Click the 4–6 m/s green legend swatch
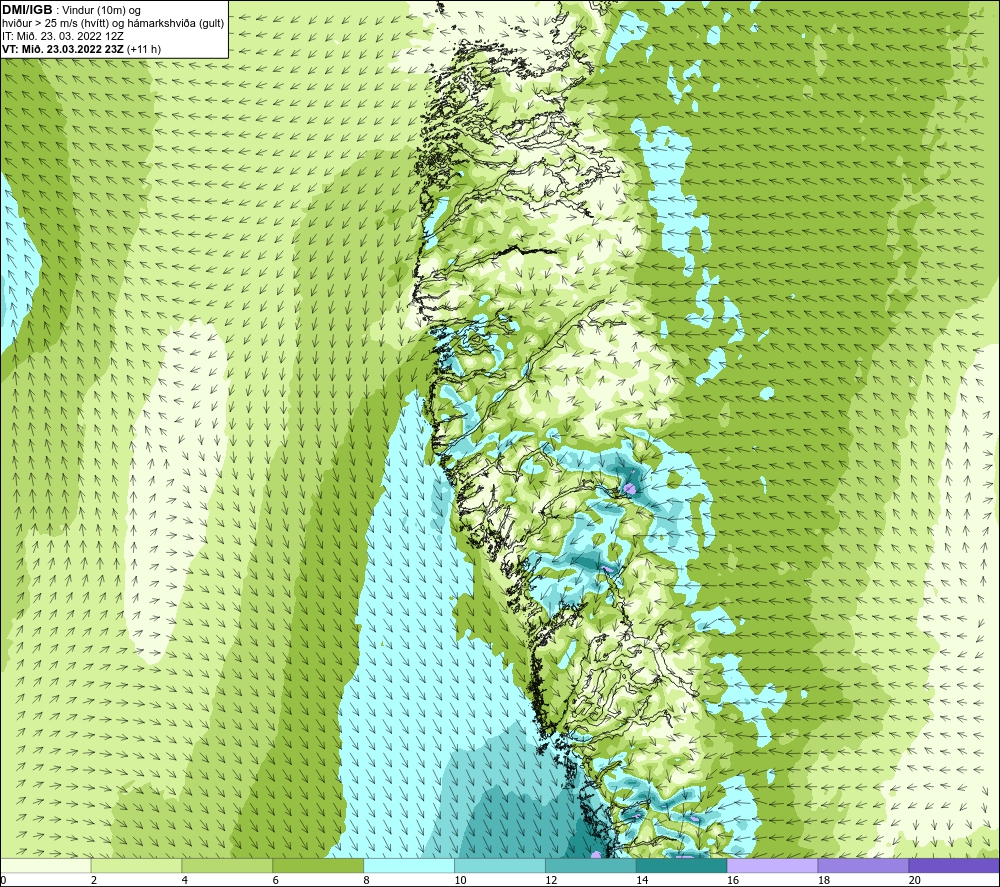The height and width of the screenshot is (887, 1000). click(227, 866)
